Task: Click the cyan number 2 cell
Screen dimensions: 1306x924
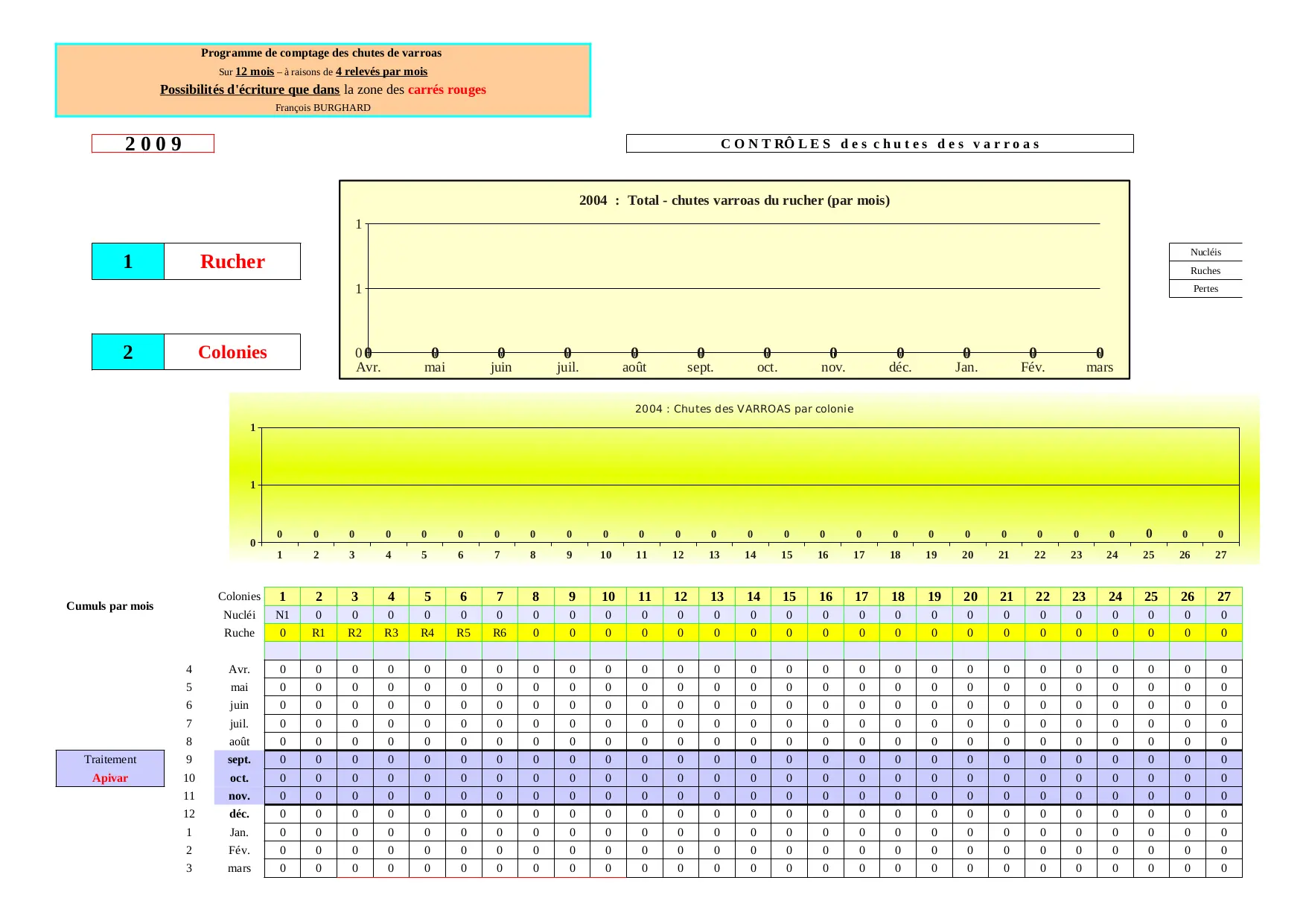Action: click(x=128, y=352)
